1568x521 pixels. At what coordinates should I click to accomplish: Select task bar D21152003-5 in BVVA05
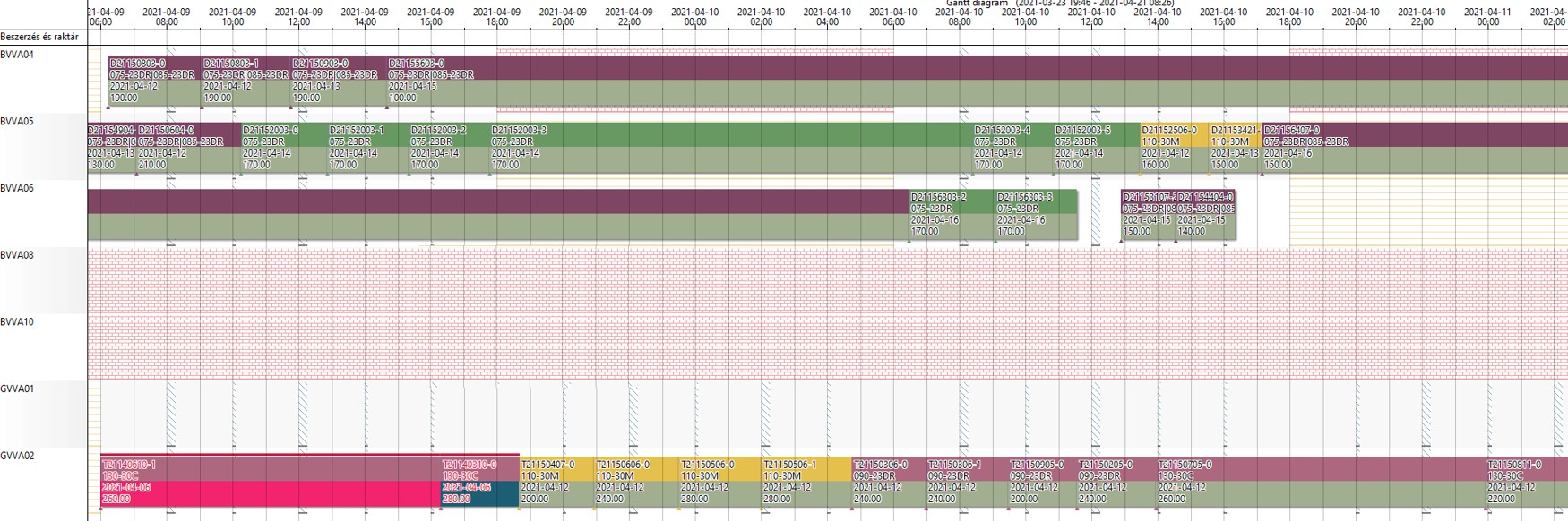pyautogui.click(x=1097, y=148)
